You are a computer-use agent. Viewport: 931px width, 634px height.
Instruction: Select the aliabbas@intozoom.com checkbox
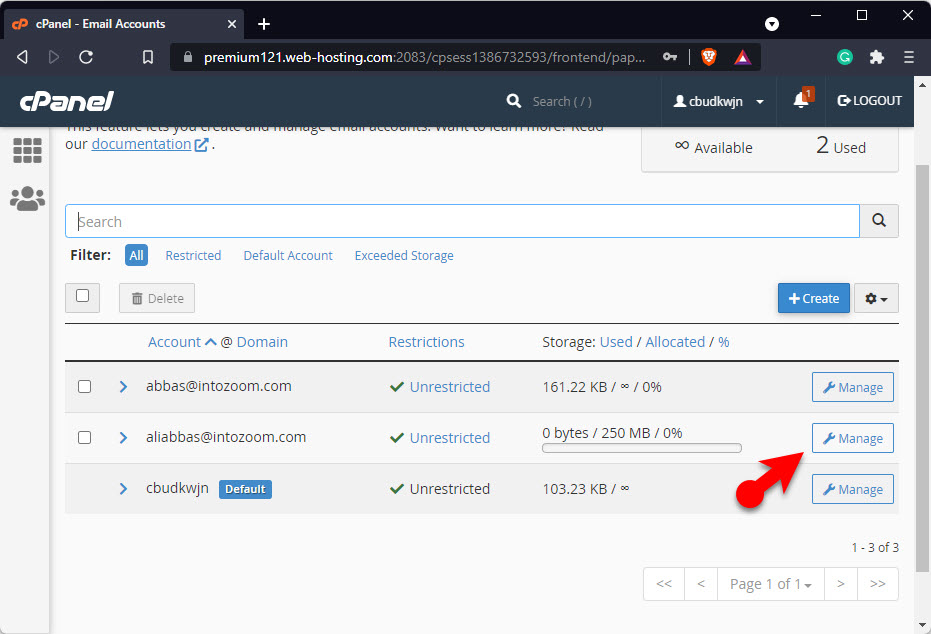pos(85,437)
